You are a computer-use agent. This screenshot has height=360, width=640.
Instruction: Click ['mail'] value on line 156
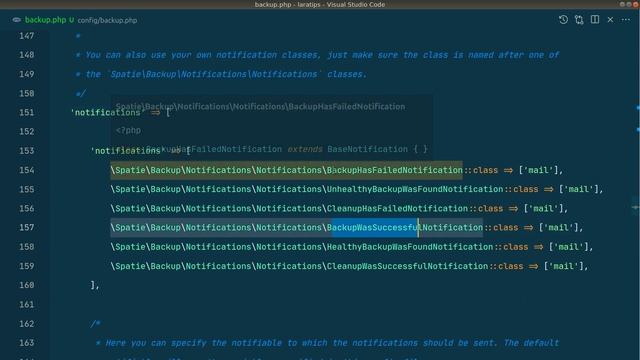point(543,209)
